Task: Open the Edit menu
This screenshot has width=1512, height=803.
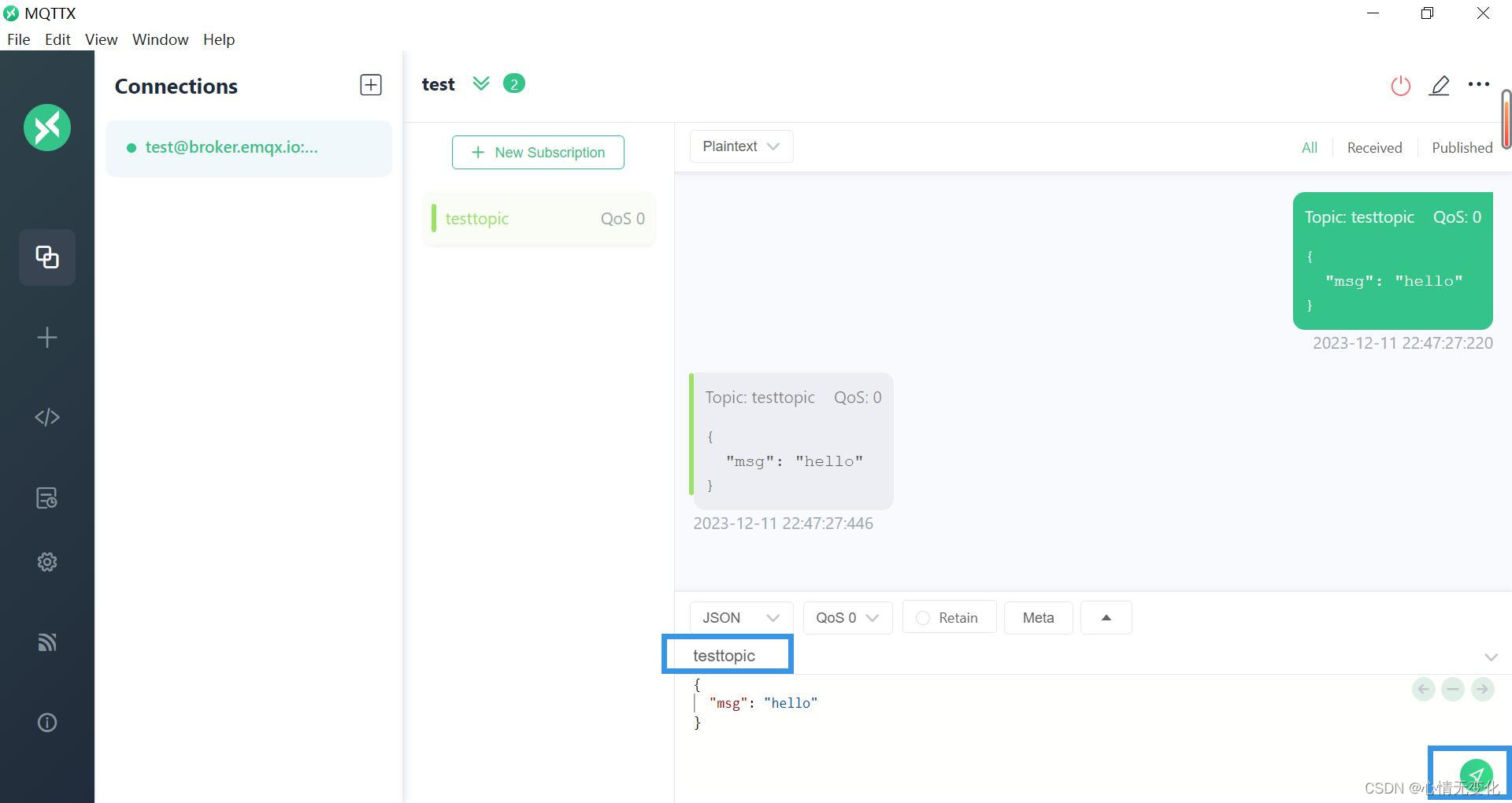Action: coord(57,39)
